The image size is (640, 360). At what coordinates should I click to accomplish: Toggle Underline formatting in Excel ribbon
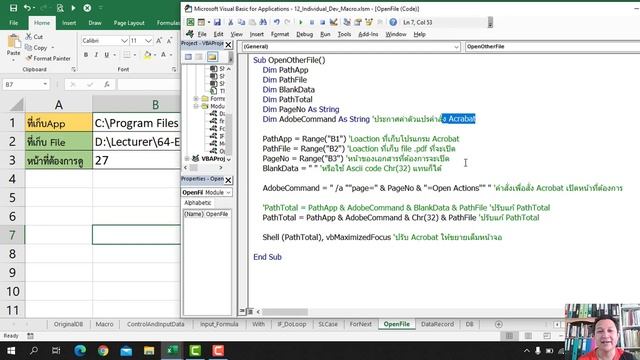click(x=107, y=55)
